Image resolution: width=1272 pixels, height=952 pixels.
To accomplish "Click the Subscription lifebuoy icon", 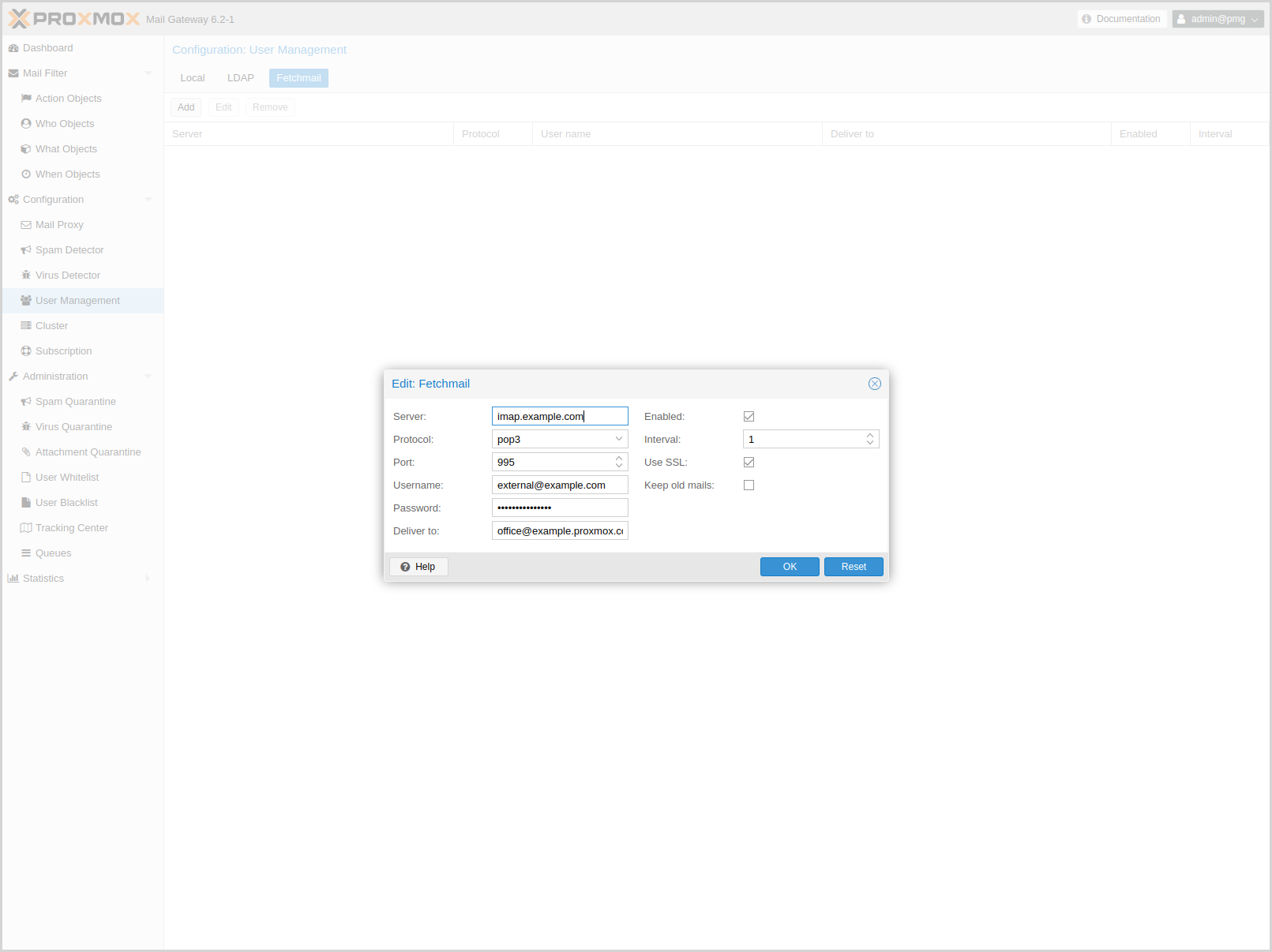I will [x=26, y=351].
